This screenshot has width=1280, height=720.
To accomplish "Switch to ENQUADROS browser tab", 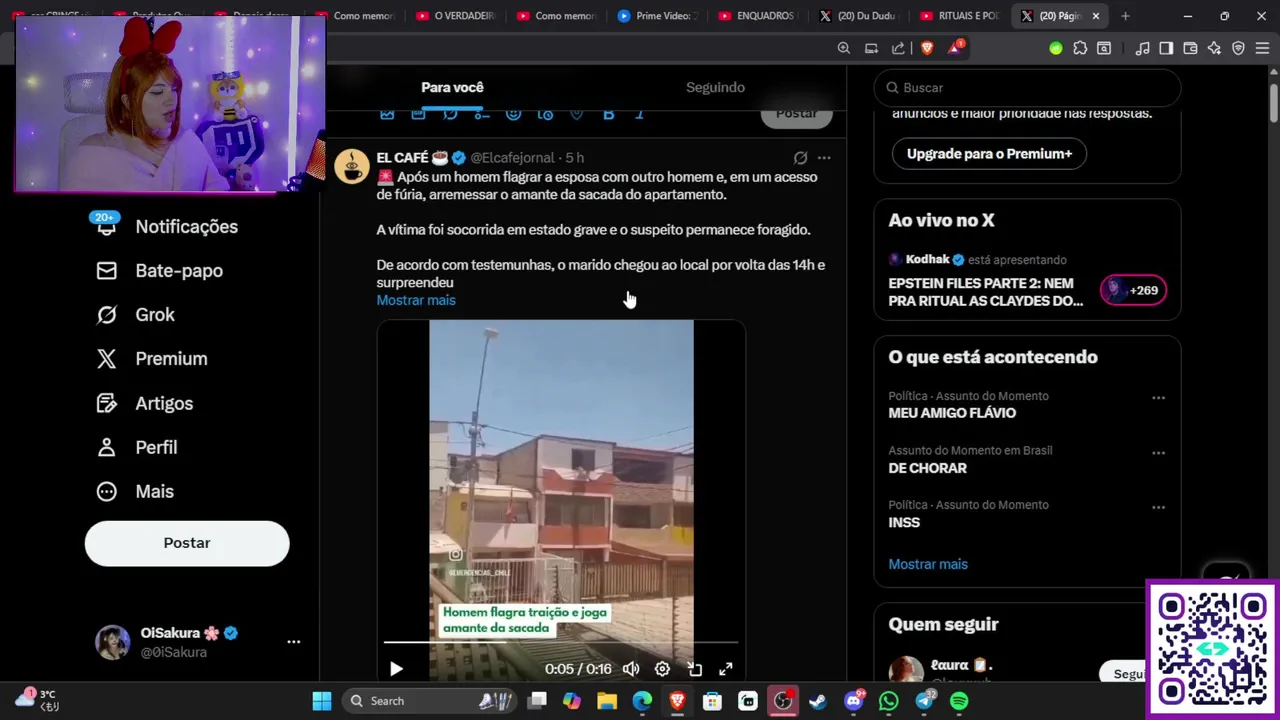I will pos(758,16).
